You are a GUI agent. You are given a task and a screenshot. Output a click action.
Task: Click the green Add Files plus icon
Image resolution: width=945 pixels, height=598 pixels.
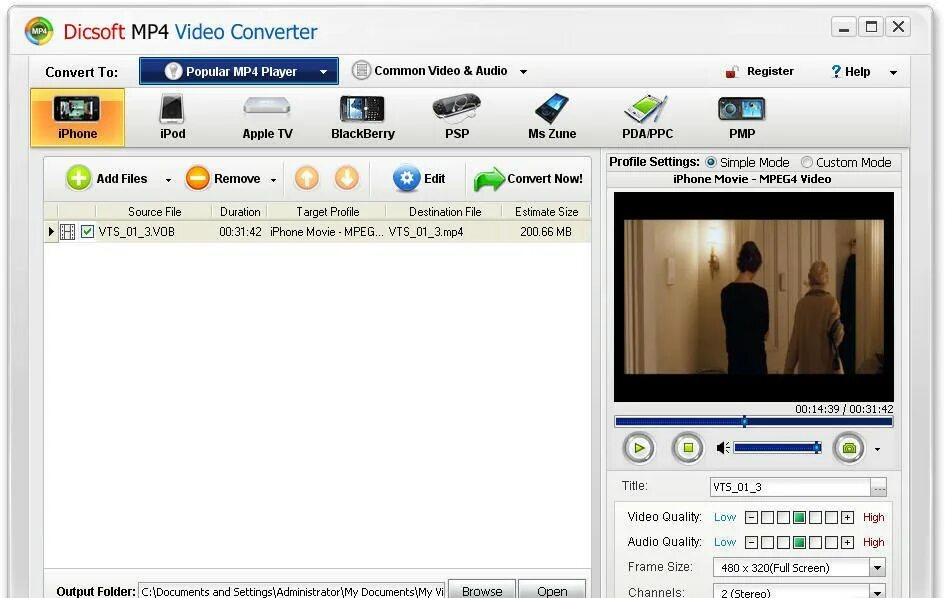point(78,178)
